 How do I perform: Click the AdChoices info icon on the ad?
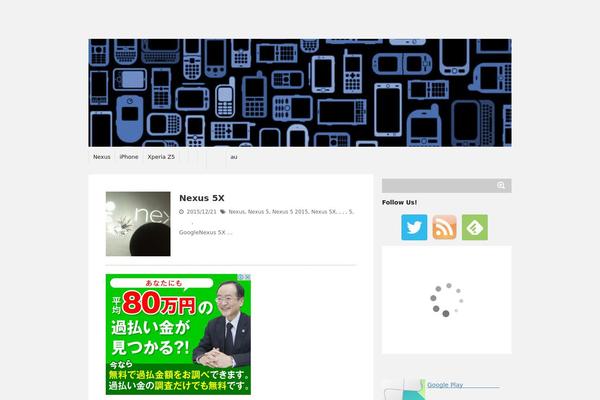[x=241, y=276]
